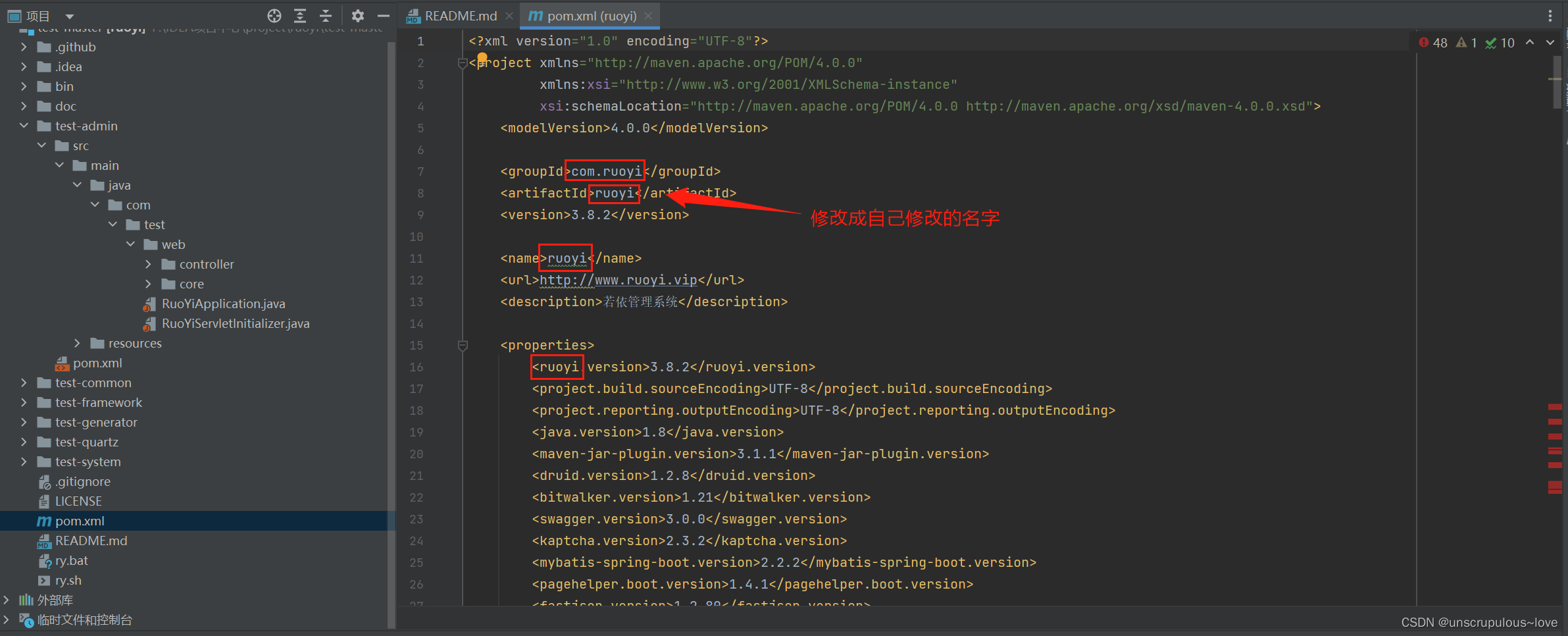
Task: Fold the project element at line 2
Action: [463, 63]
